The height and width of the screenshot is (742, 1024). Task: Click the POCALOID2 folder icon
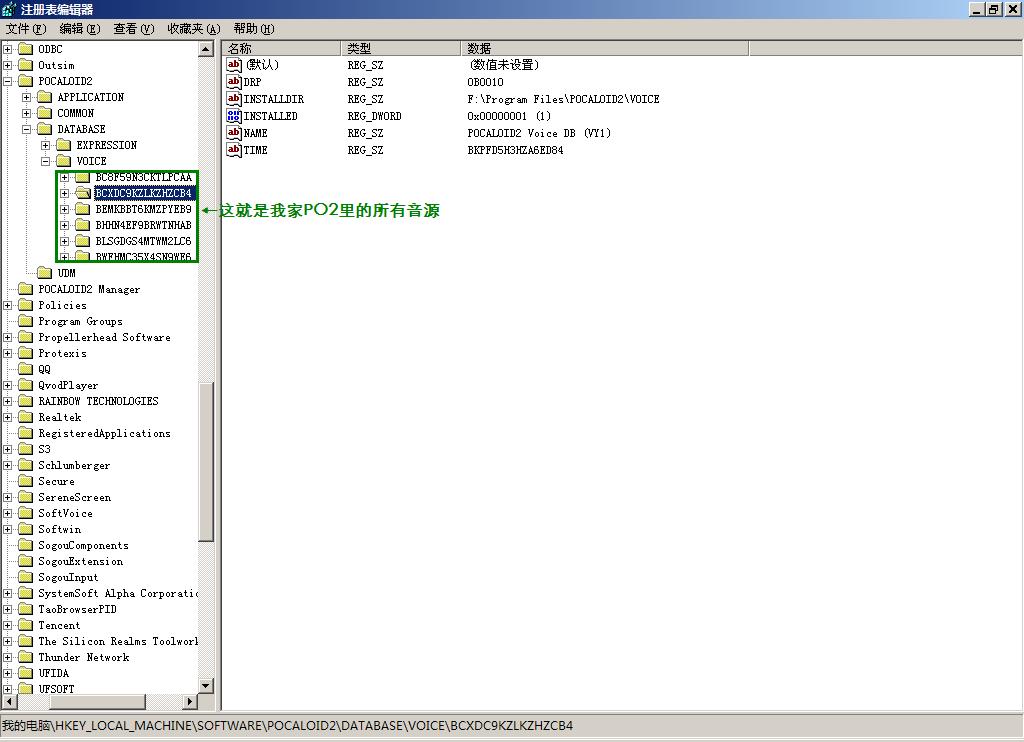click(x=25, y=81)
